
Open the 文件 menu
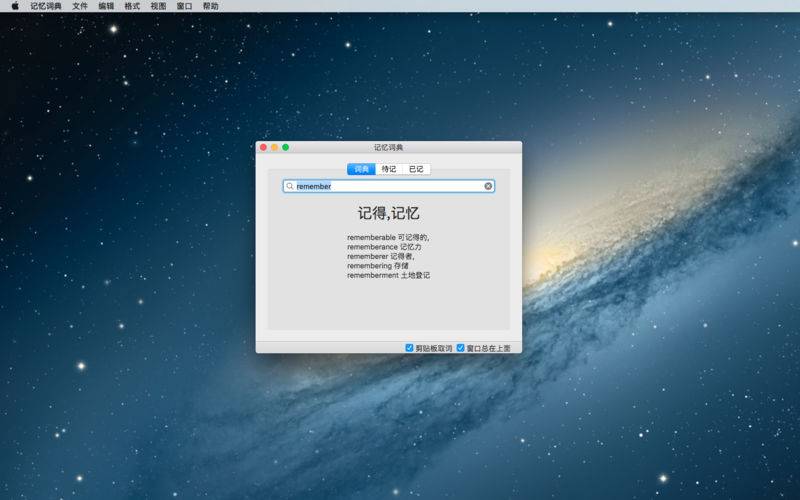[80, 6]
